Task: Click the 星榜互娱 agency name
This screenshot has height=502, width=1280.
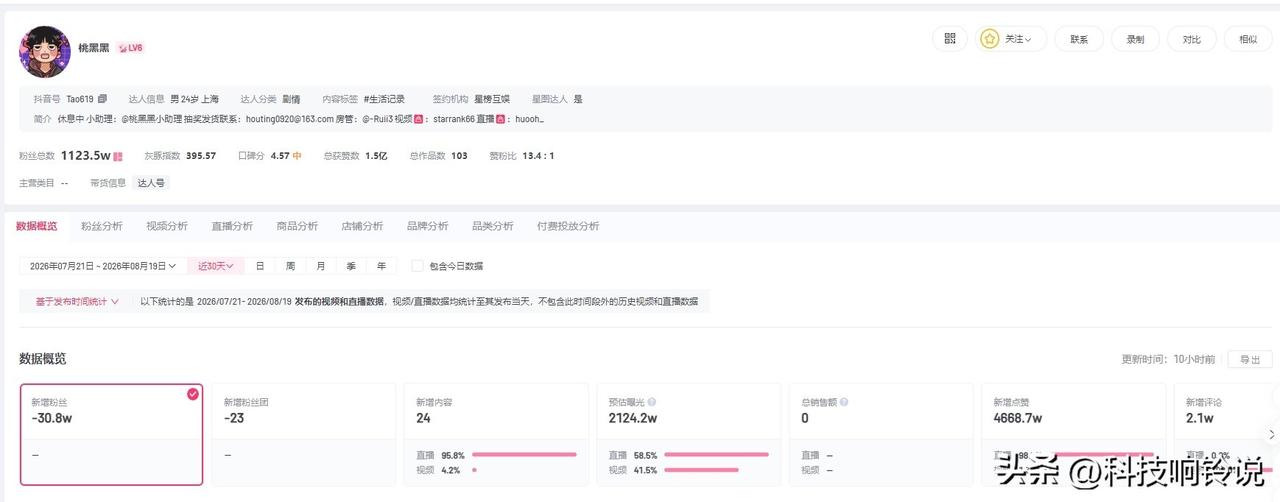Action: [x=492, y=99]
